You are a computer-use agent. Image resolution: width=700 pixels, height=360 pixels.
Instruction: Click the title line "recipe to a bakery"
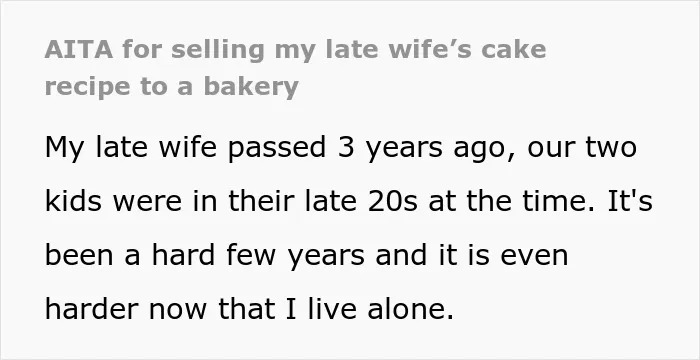[171, 87]
